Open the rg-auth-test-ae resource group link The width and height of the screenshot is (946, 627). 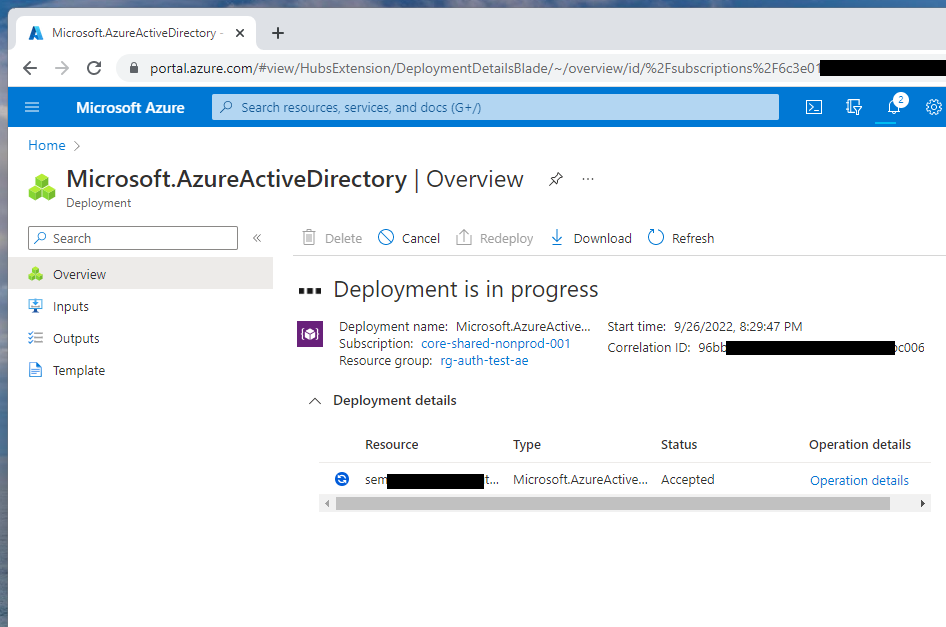[x=484, y=360]
